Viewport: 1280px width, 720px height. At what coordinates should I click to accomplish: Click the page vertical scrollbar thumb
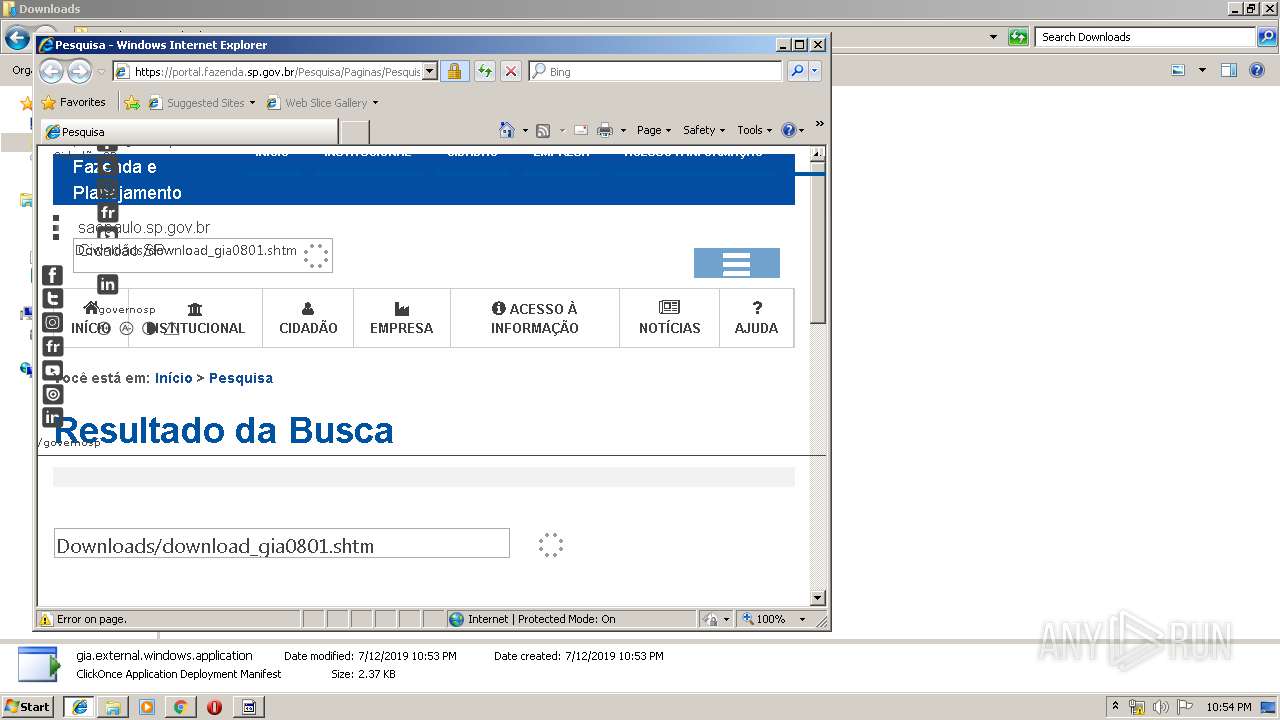point(818,245)
